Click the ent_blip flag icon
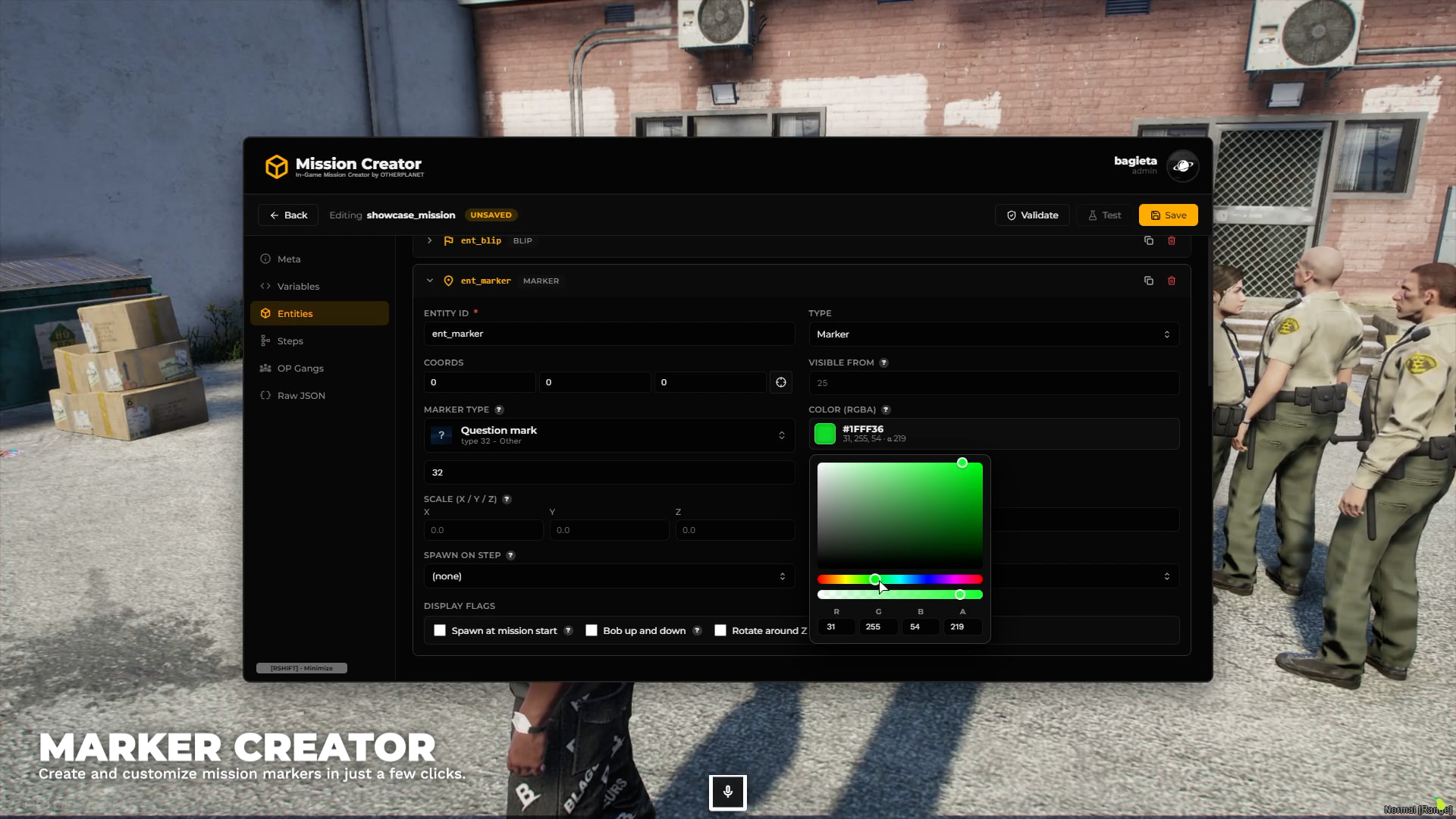Screen dimensions: 1456x819 tap(448, 240)
